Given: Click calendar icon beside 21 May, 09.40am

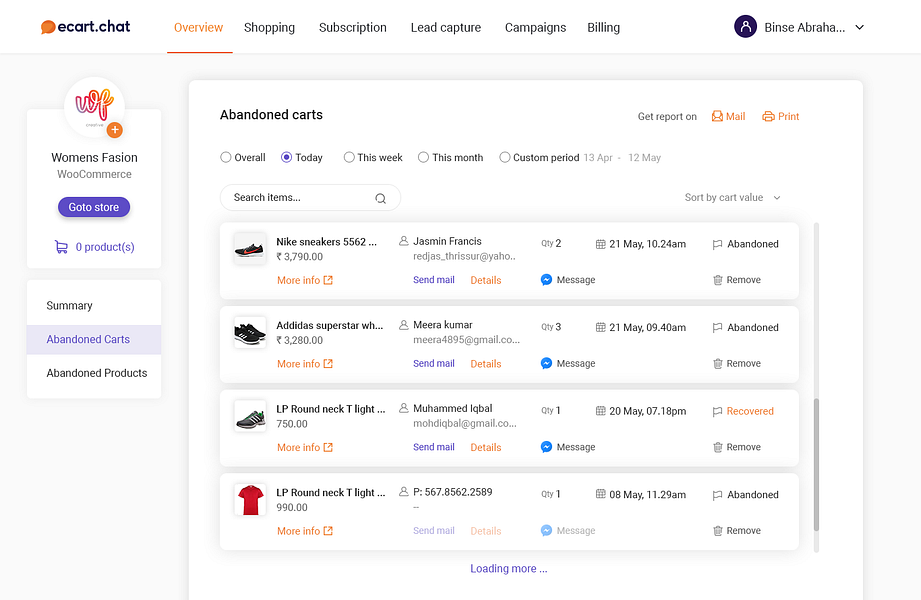Looking at the screenshot, I should click(x=600, y=327).
